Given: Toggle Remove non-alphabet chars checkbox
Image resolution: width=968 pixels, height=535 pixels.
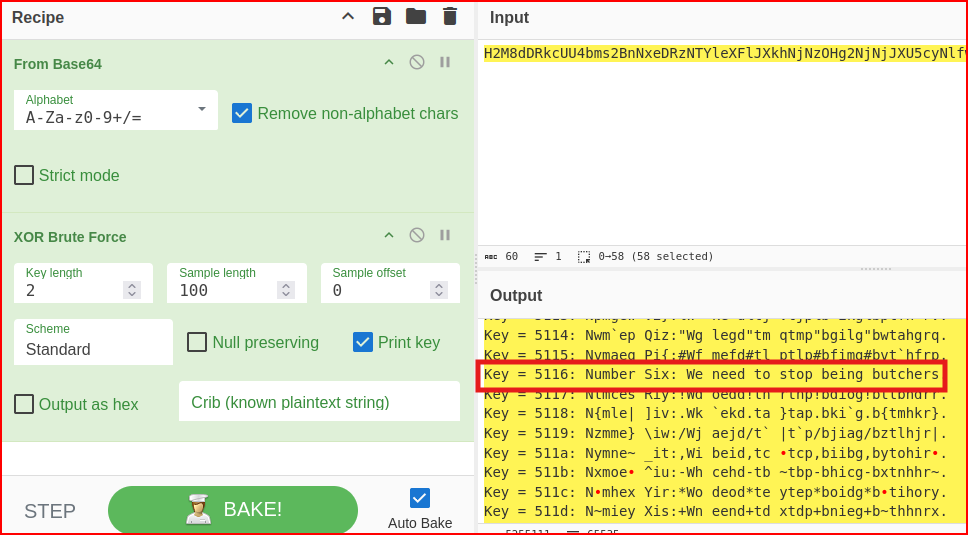Looking at the screenshot, I should click(242, 113).
